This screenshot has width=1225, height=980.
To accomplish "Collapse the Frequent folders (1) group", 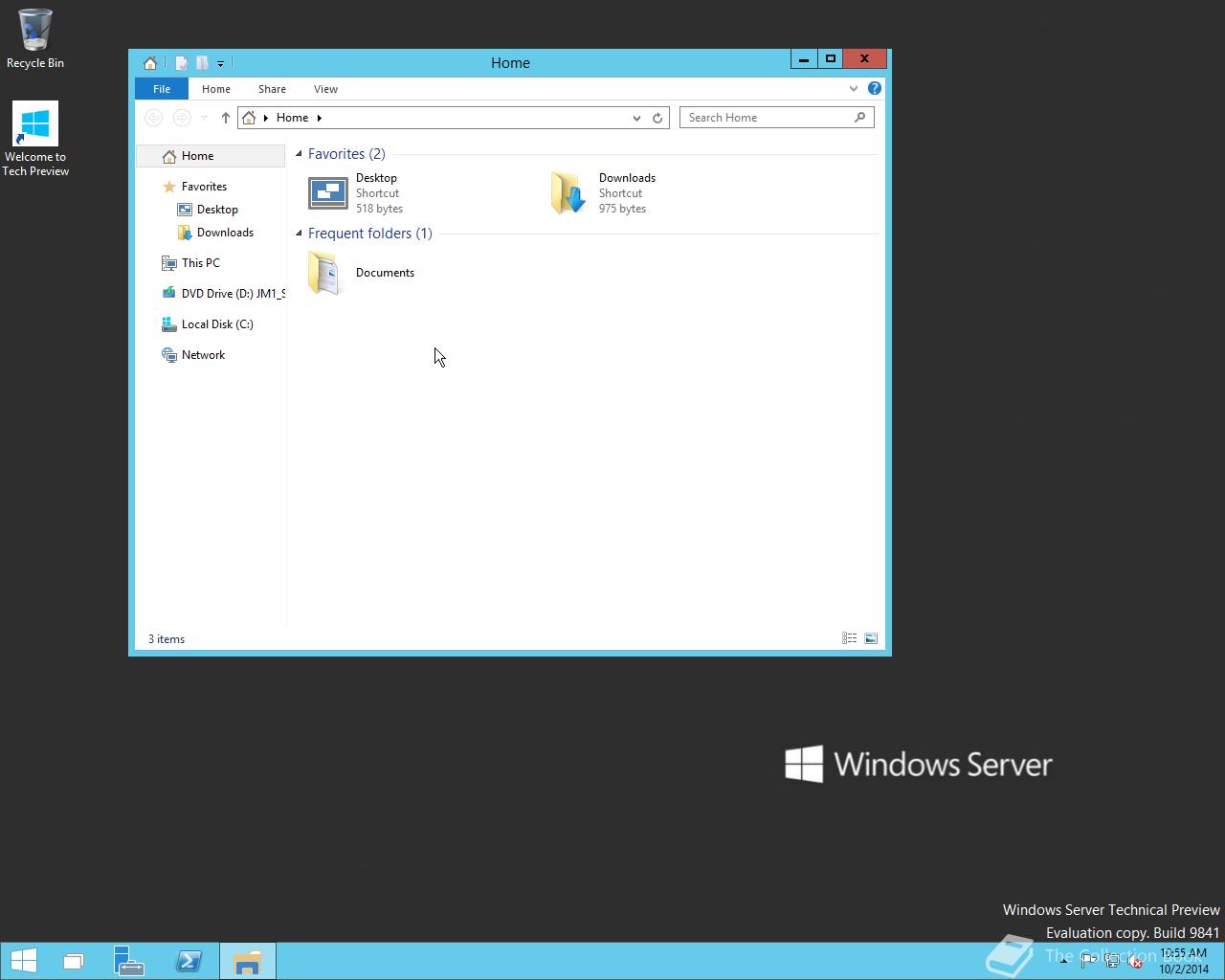I will [299, 234].
